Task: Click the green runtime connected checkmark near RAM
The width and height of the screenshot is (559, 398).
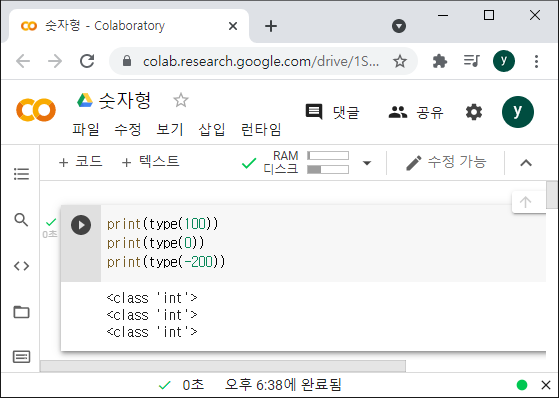Action: click(249, 163)
